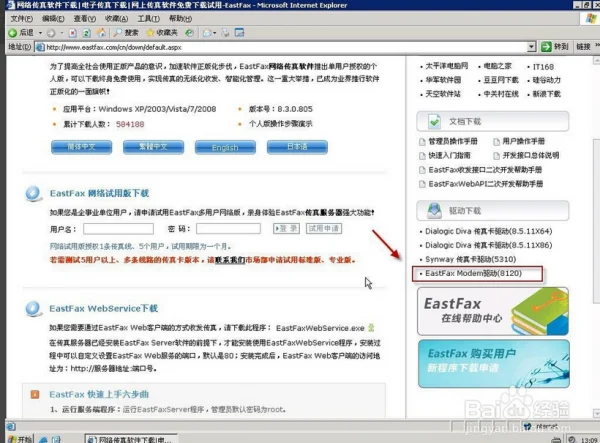600x443 pixels.
Task: Click the 用户名 input field
Action: tap(119, 229)
